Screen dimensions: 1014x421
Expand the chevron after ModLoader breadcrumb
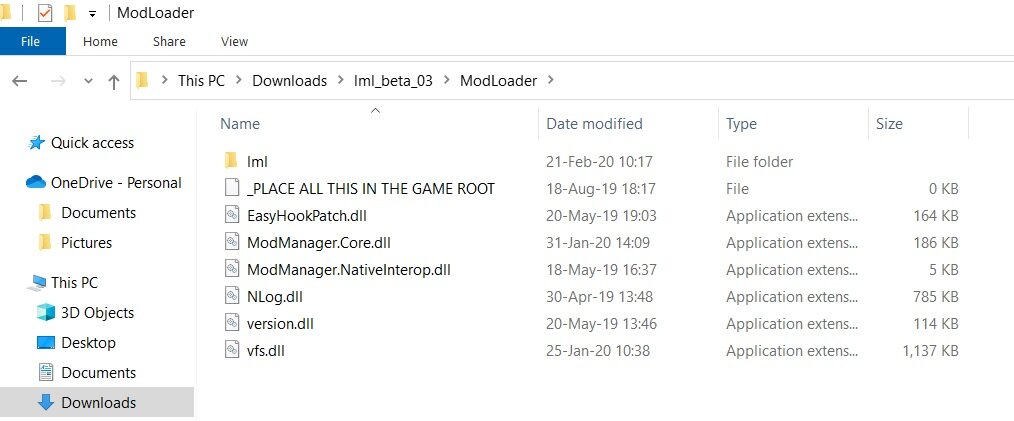tap(551, 81)
